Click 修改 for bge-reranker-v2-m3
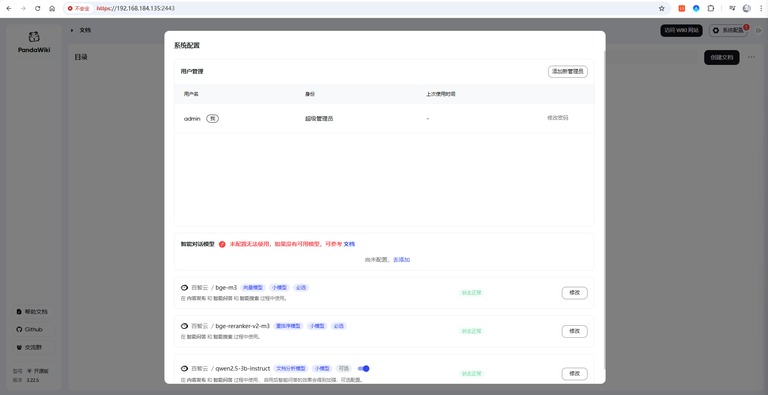This screenshot has height=395, width=768. [x=575, y=331]
